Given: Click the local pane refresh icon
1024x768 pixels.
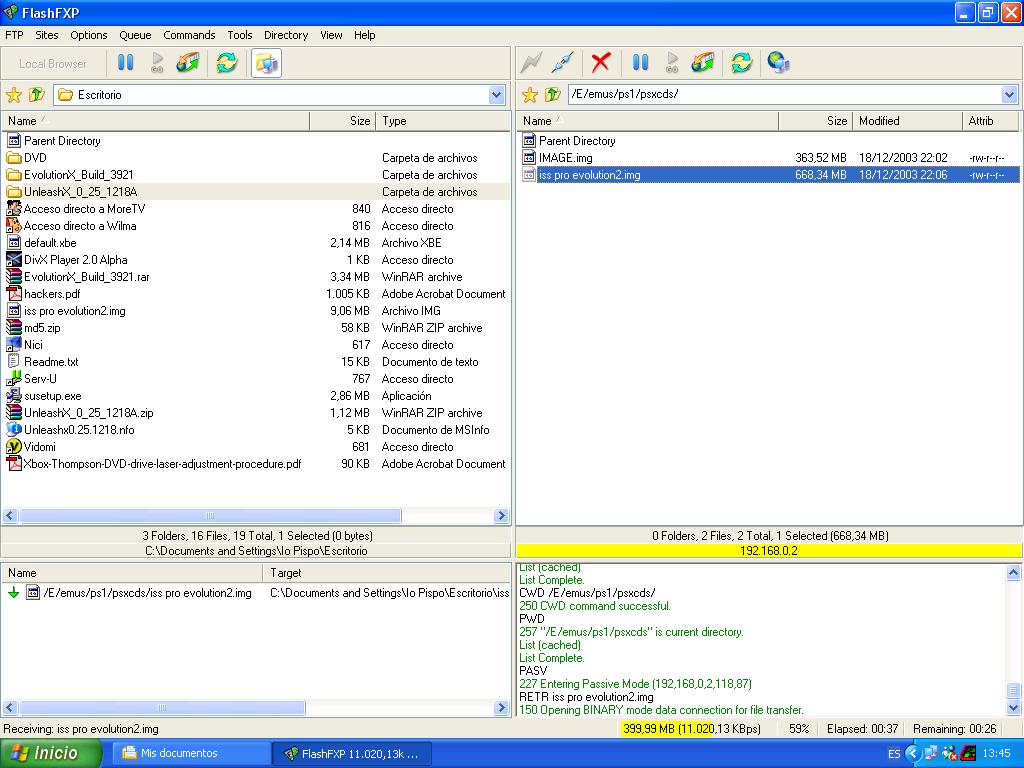Looking at the screenshot, I should (227, 63).
